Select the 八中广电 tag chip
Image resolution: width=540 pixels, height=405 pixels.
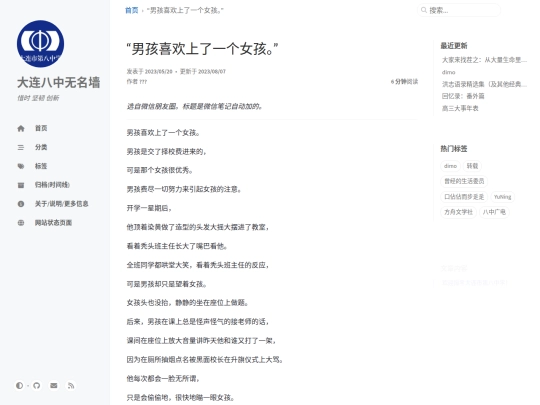click(x=494, y=212)
